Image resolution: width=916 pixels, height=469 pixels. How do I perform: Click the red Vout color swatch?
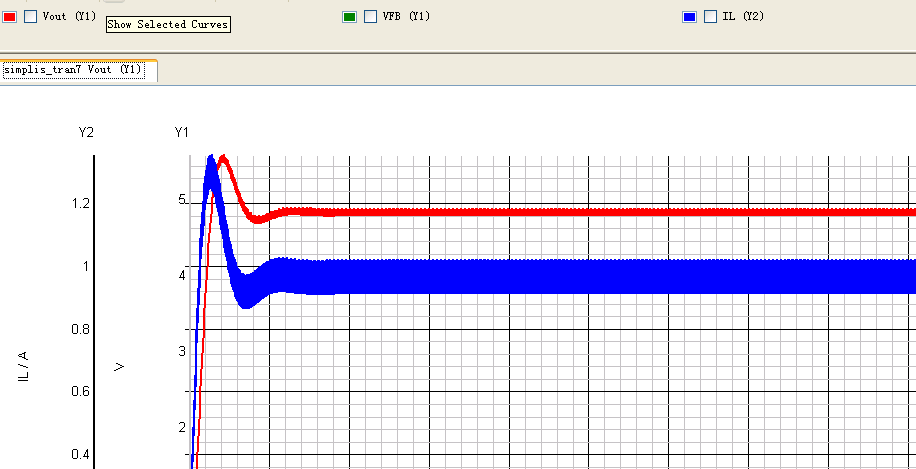click(10, 16)
